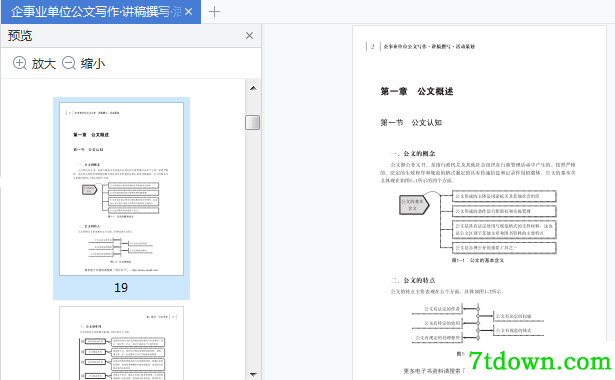This screenshot has height=380, width=615.
Task: Close the 预览 preview panel
Action: (249, 36)
